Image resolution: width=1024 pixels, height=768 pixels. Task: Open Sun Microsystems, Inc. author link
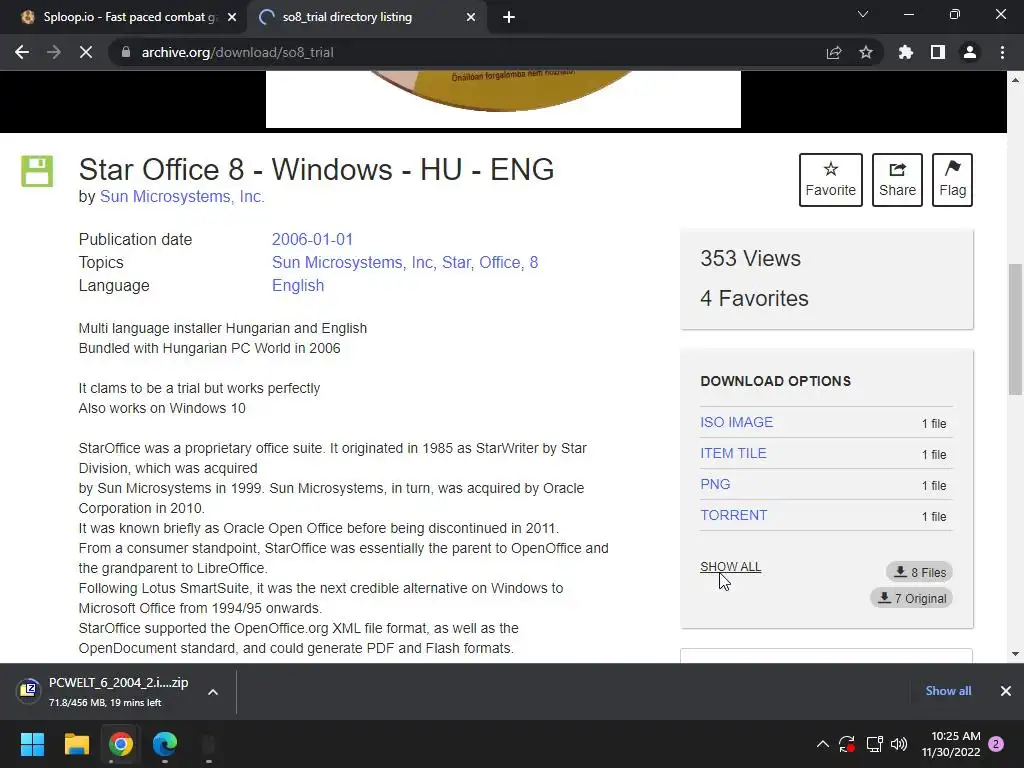click(x=182, y=197)
